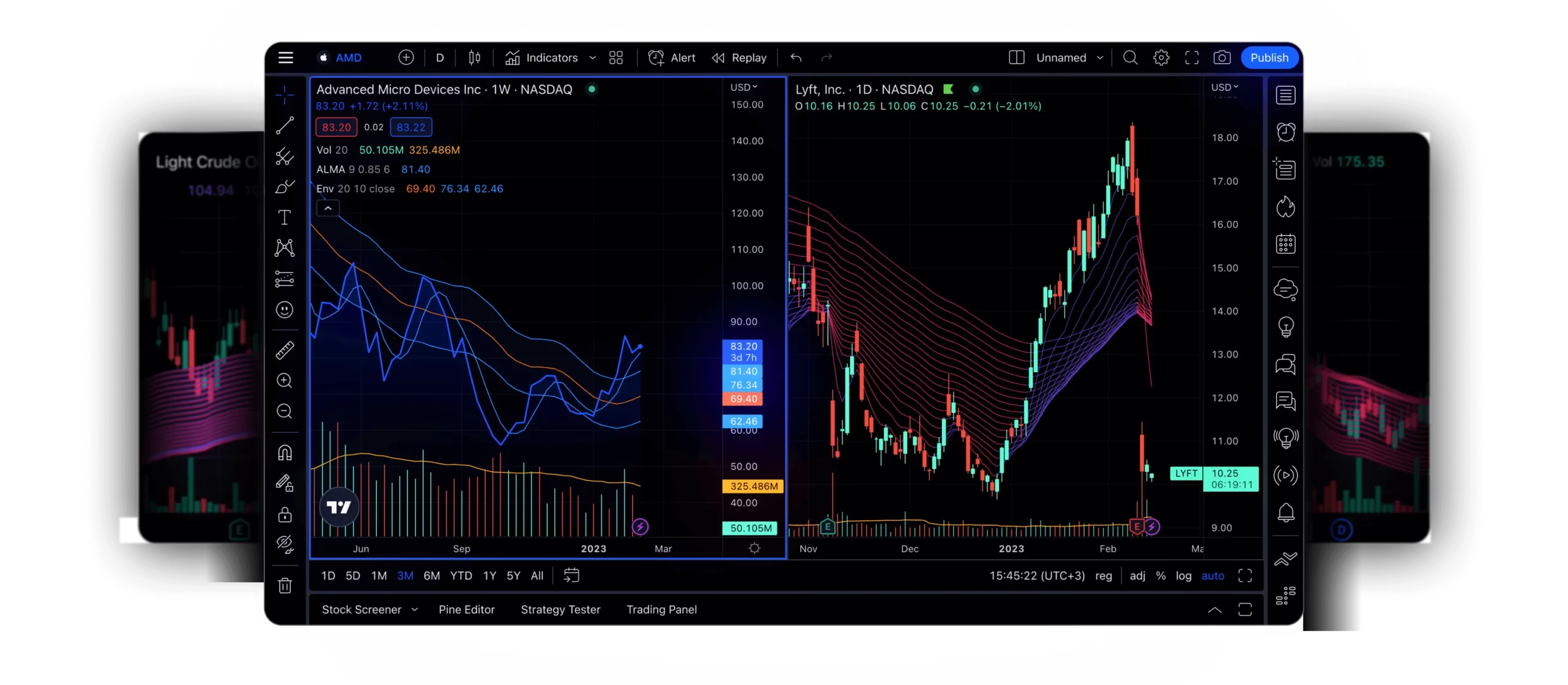Click the trash remove drawings icon
The image size is (1568, 685).
click(284, 586)
